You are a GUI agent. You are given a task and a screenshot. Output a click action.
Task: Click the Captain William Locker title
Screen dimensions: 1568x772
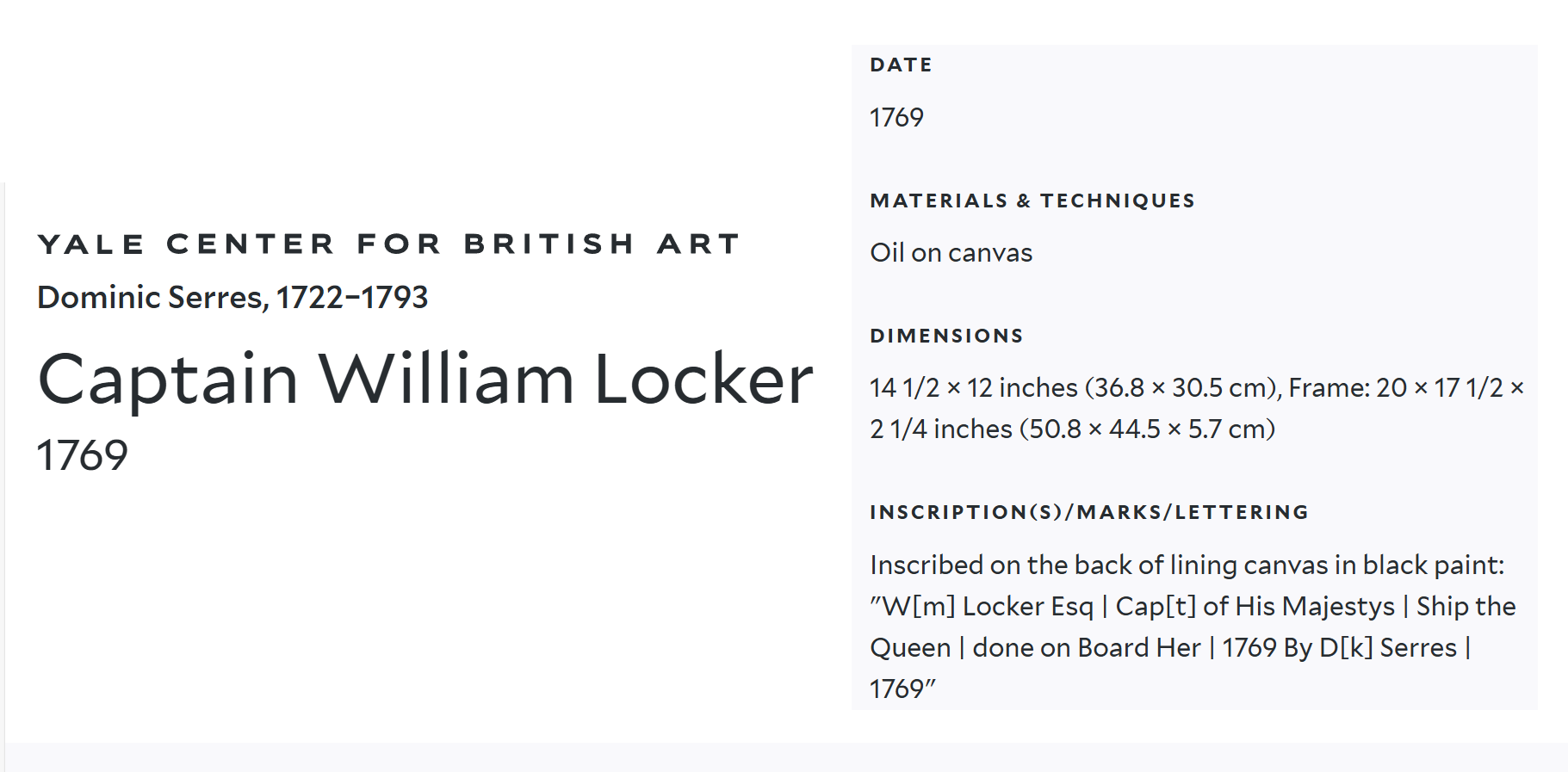point(425,379)
